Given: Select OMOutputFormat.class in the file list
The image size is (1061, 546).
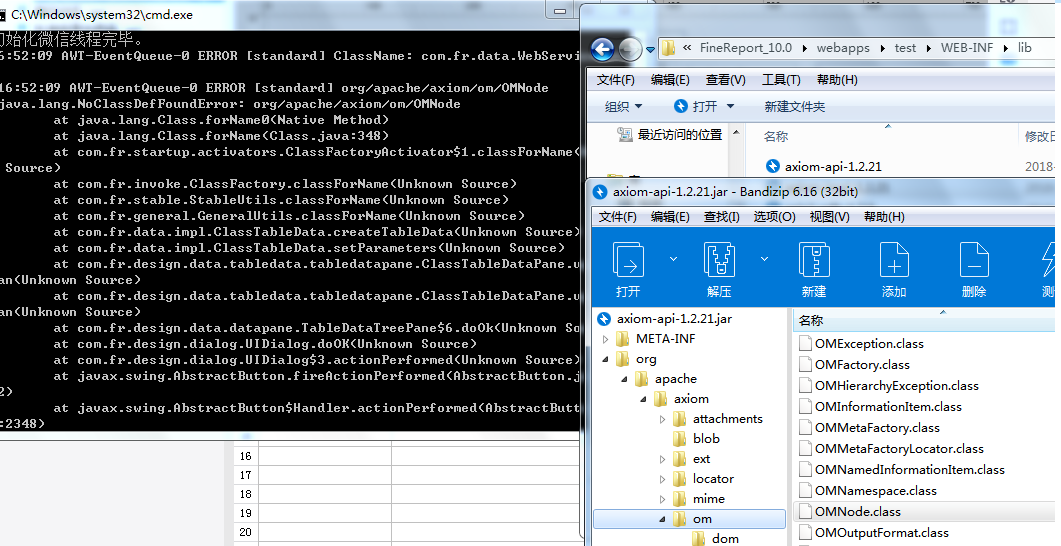Looking at the screenshot, I should [x=882, y=532].
